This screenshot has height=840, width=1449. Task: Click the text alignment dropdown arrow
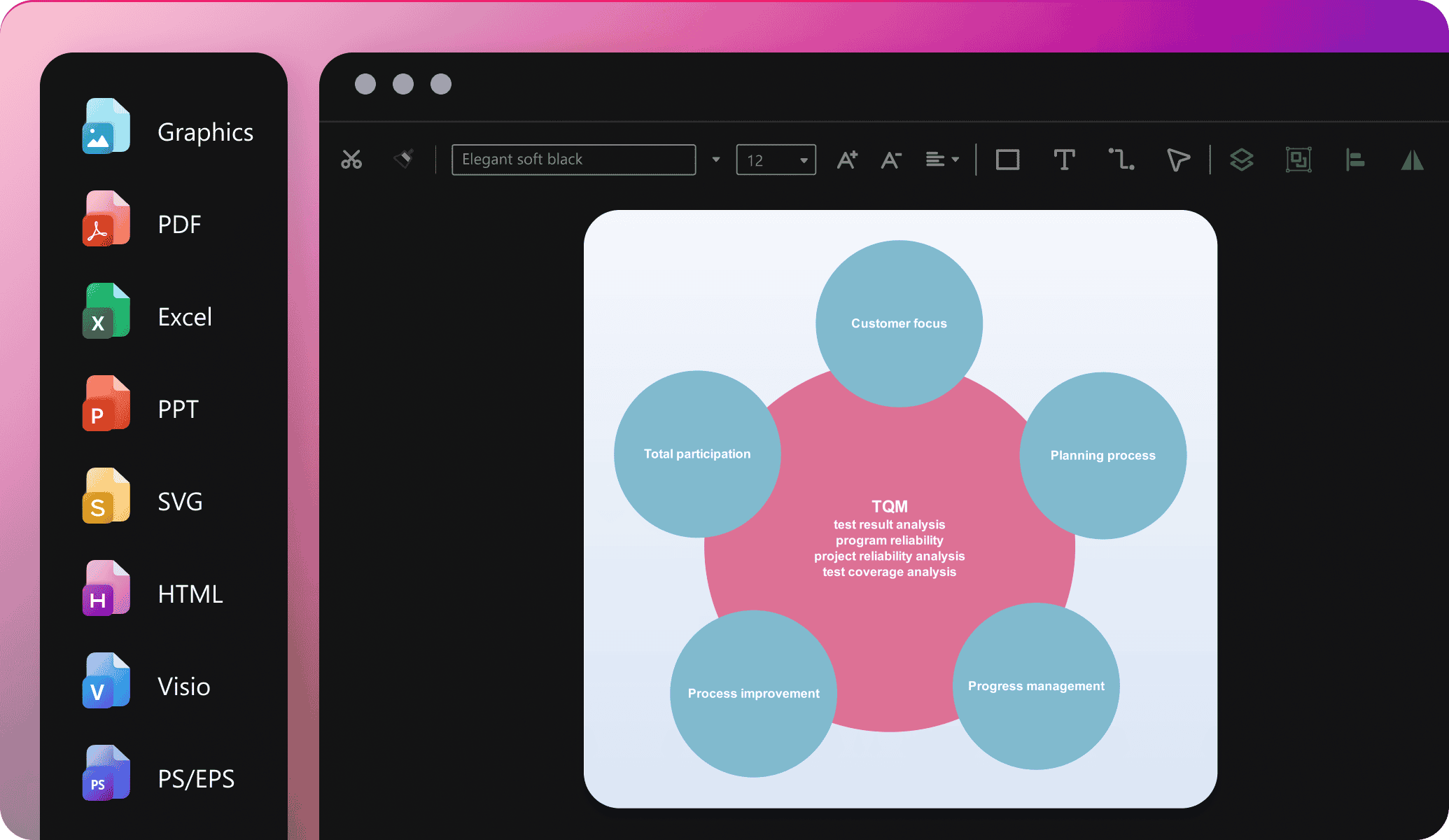(958, 160)
